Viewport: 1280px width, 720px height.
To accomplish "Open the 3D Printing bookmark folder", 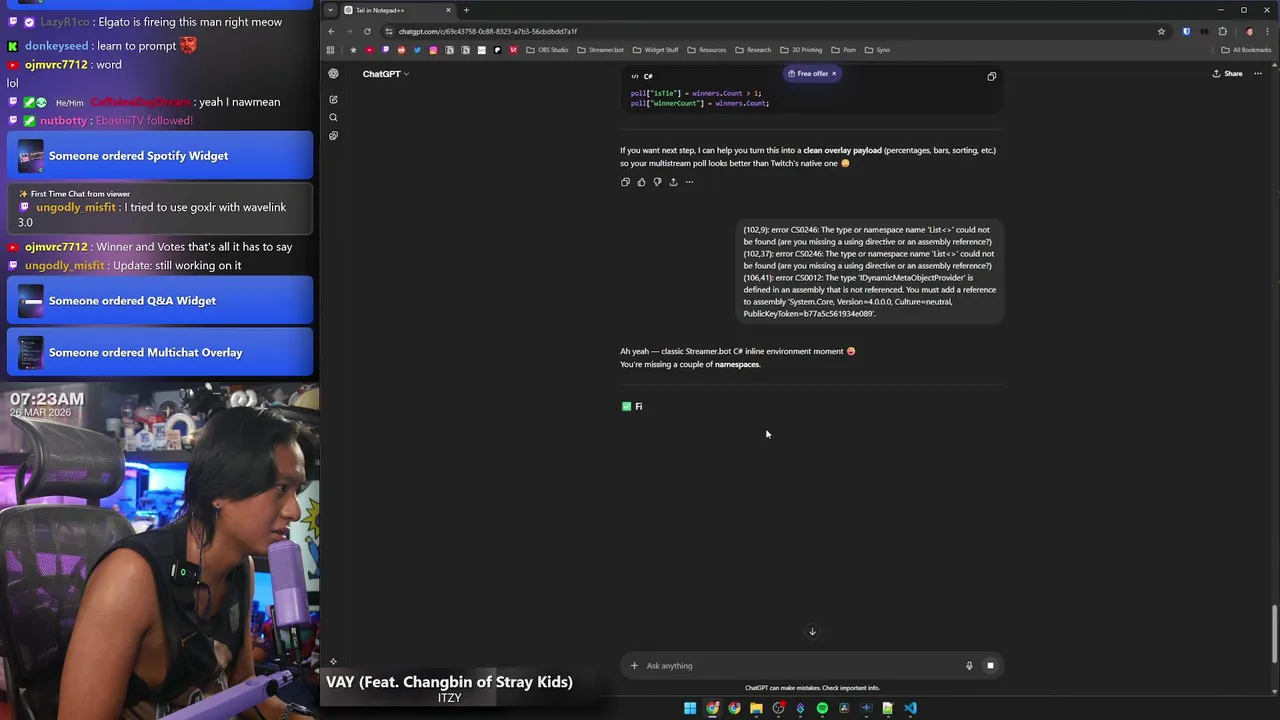I will click(x=801, y=50).
